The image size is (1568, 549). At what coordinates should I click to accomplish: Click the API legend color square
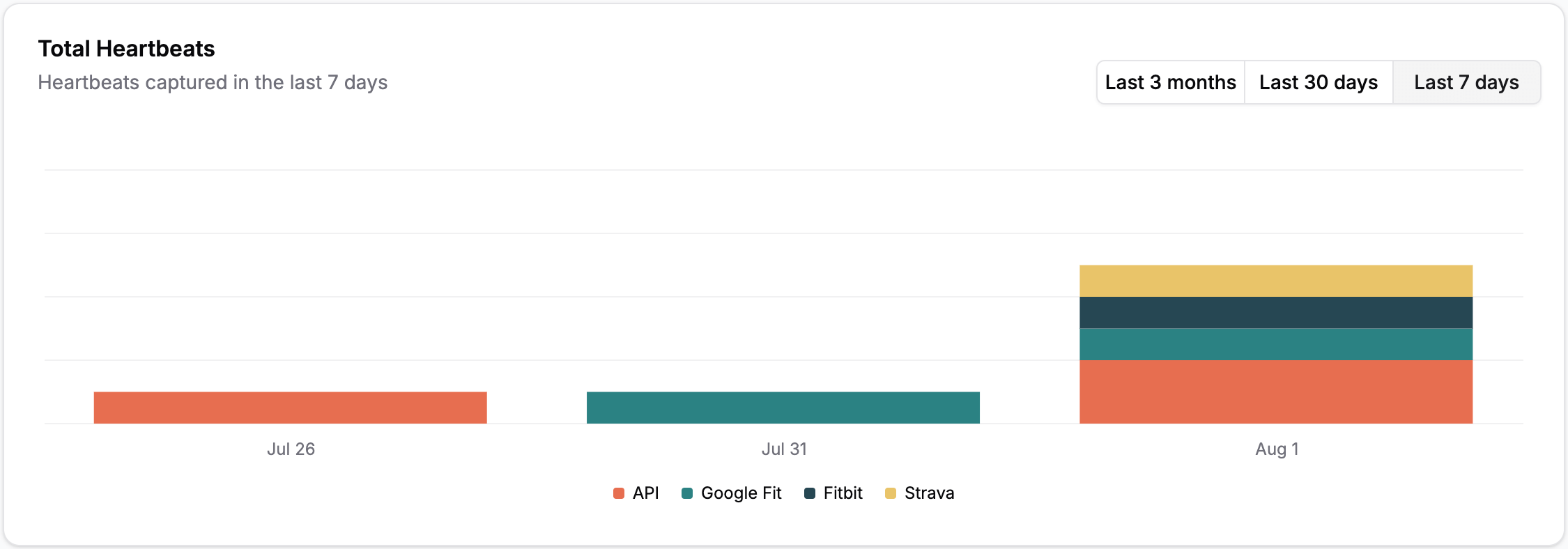pyautogui.click(x=619, y=493)
